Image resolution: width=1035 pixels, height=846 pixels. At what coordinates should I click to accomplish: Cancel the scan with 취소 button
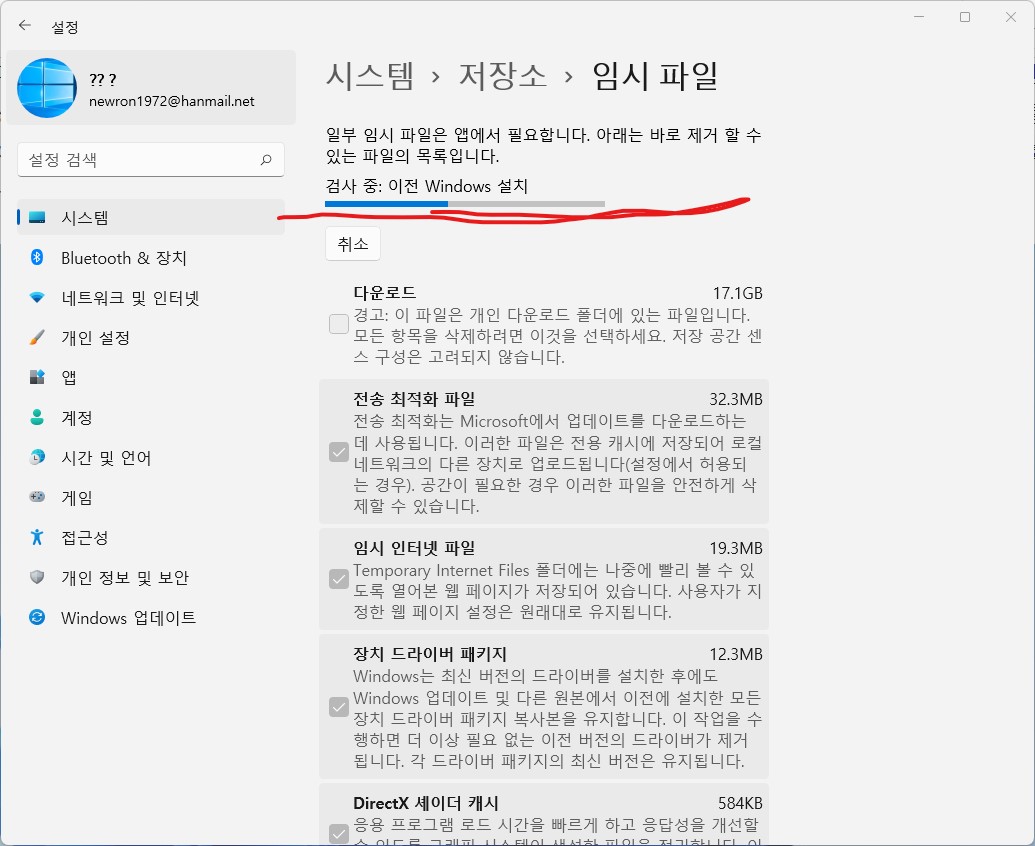click(352, 244)
